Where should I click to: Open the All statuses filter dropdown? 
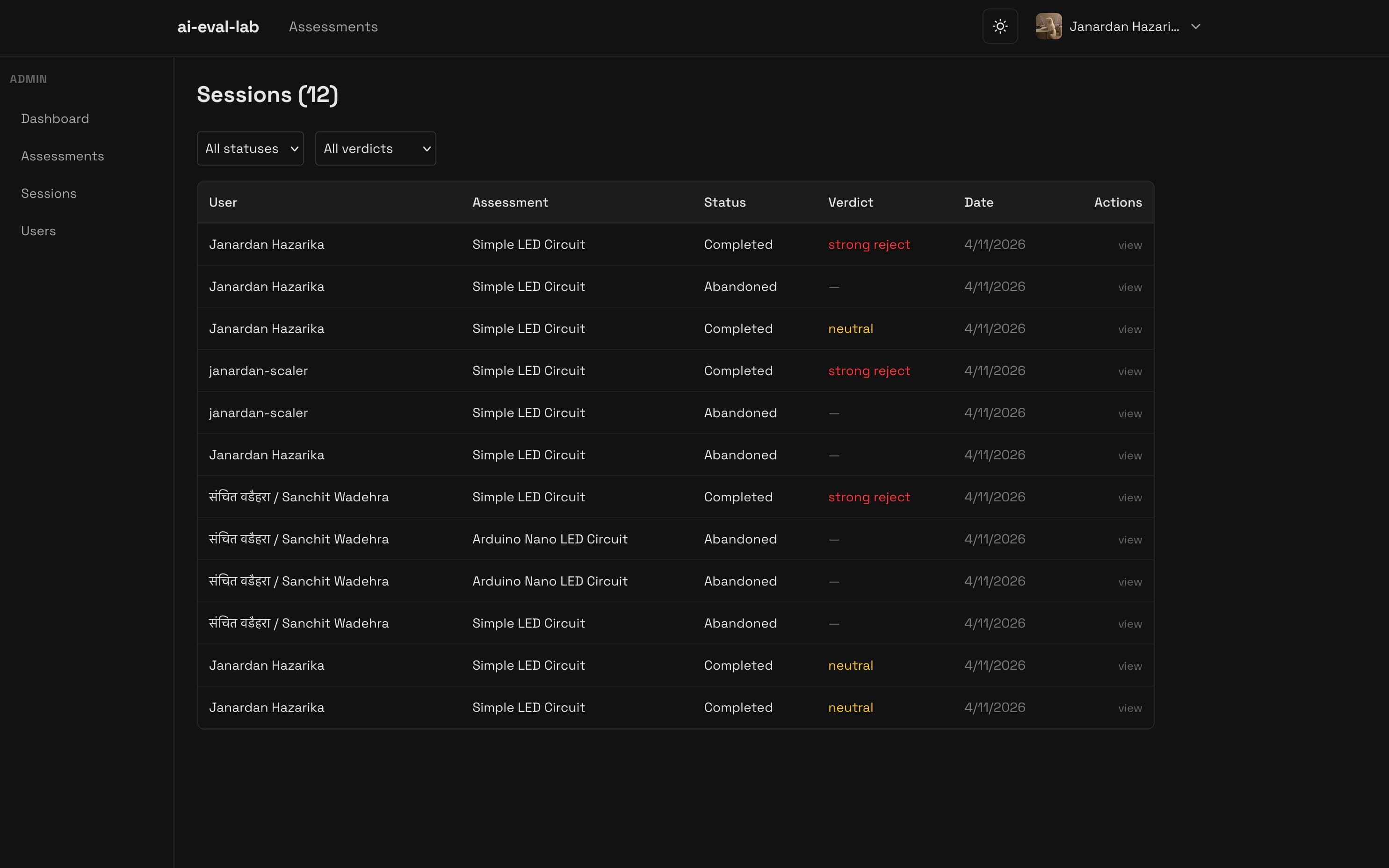pos(250,149)
